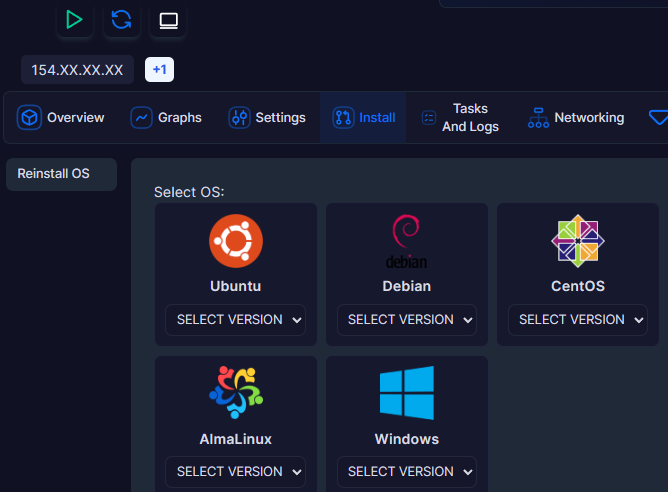Open AlmaLinux SELECT VERSION dropdown
The width and height of the screenshot is (668, 492).
tap(236, 472)
